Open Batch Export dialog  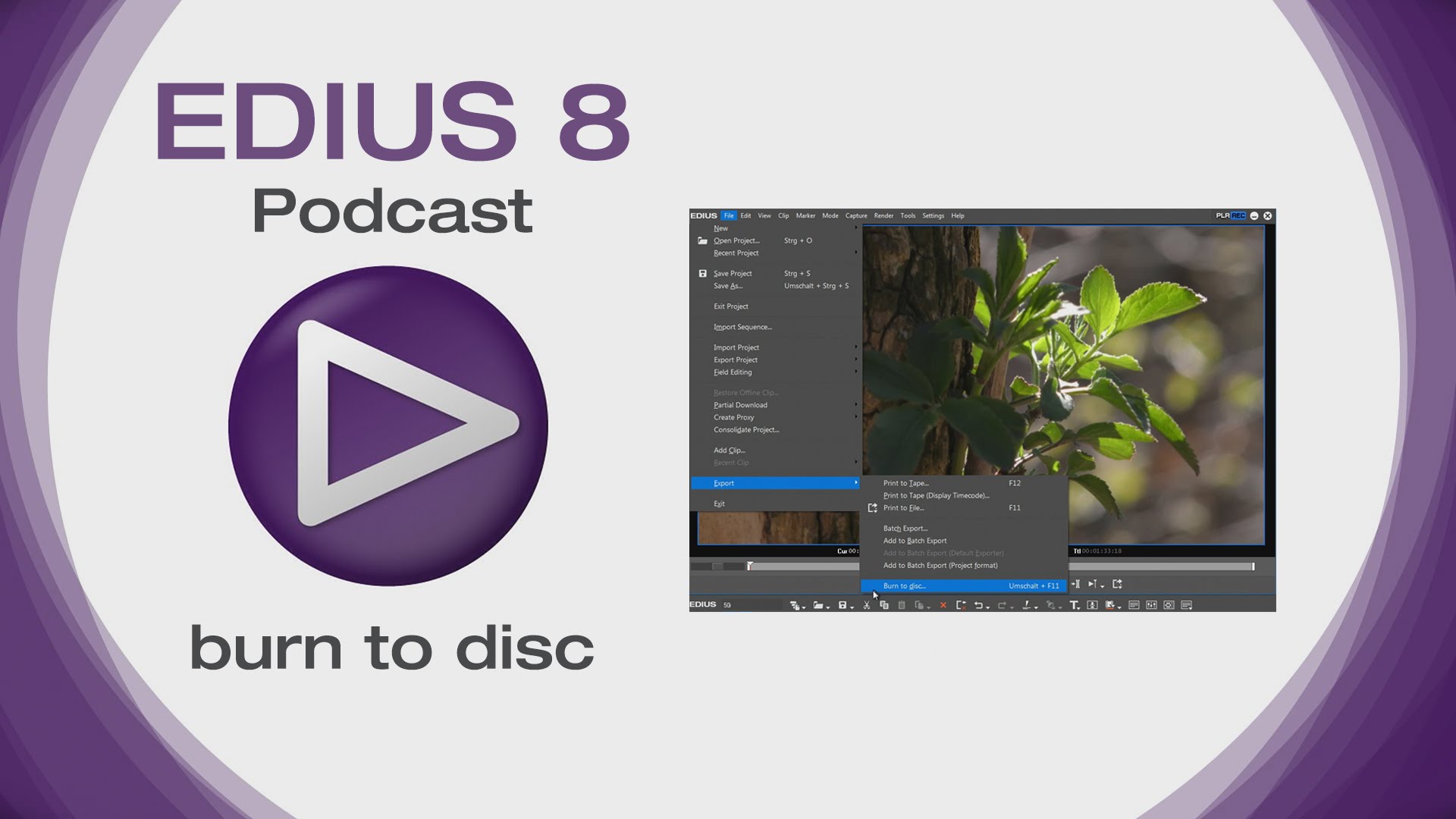click(906, 528)
